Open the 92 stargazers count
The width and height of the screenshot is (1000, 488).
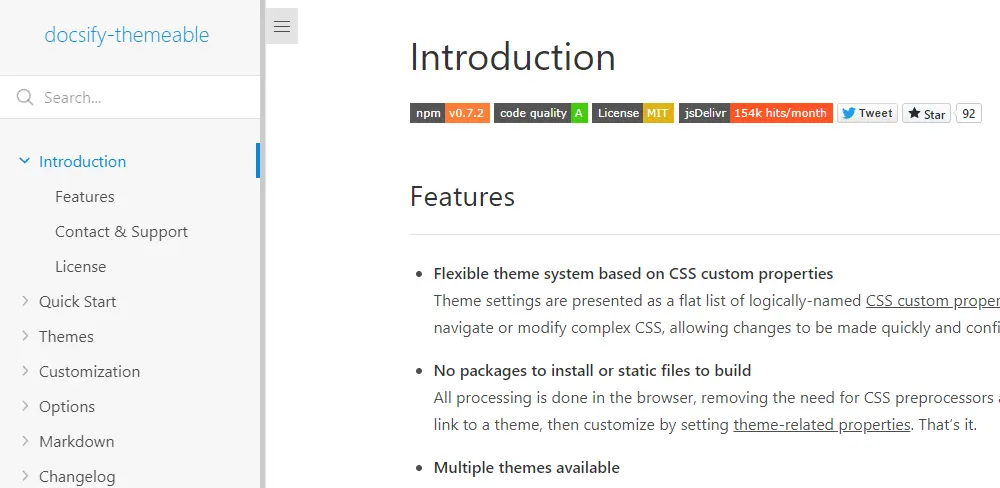pyautogui.click(x=969, y=114)
